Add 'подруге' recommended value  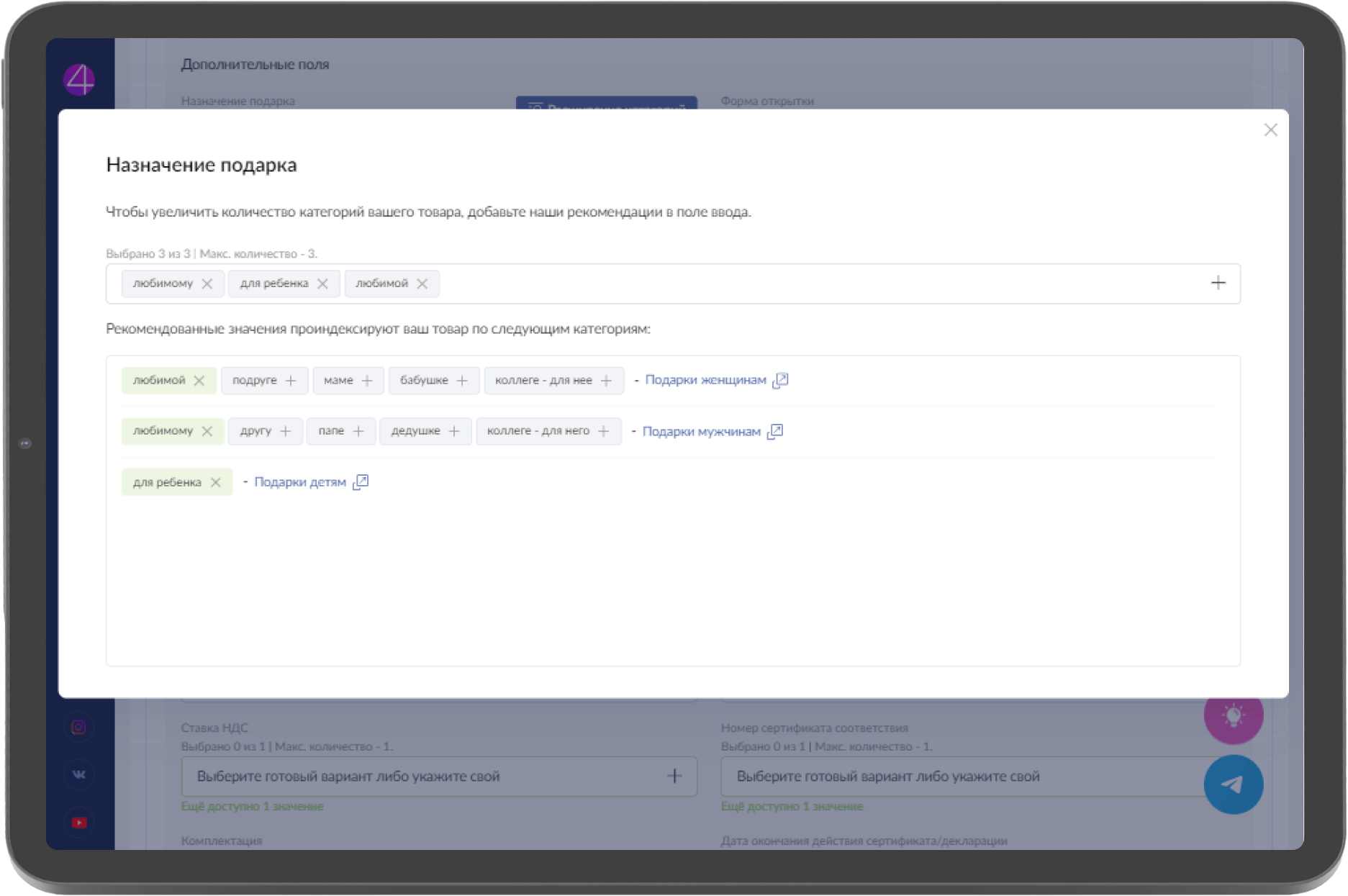click(x=291, y=380)
